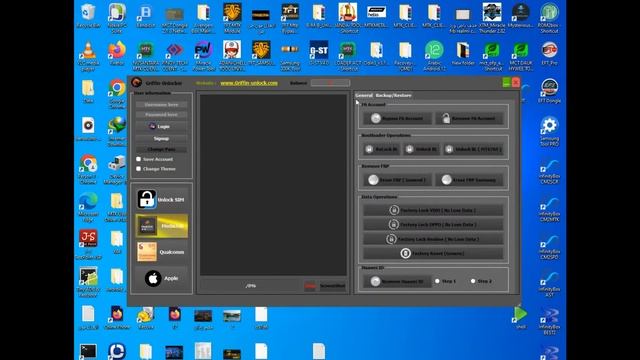The height and width of the screenshot is (360, 640).
Task: Click the Griffin Unlocker logo icon
Action: click(x=137, y=82)
